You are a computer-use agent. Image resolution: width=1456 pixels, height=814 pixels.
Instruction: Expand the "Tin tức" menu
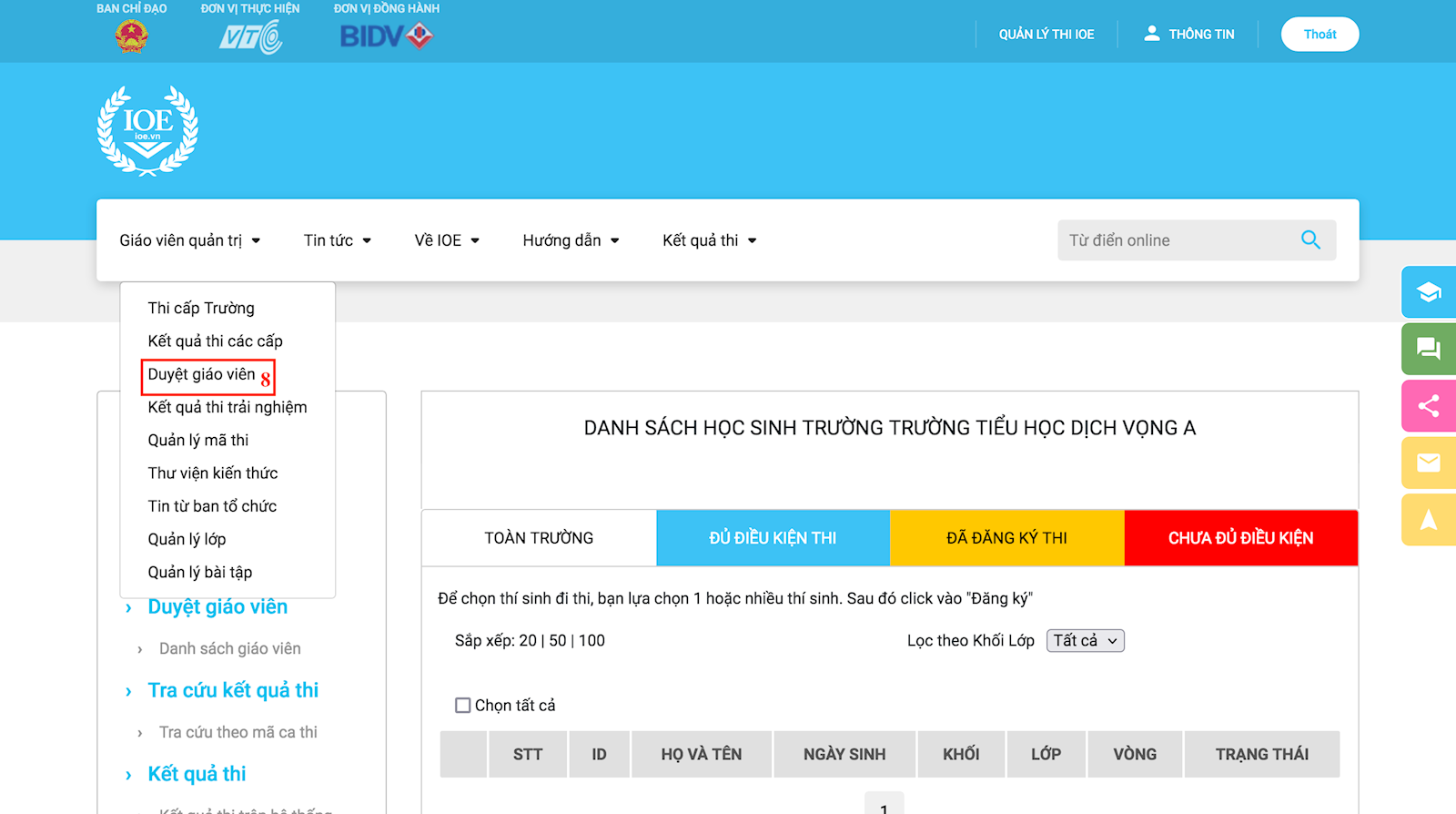pyautogui.click(x=337, y=240)
